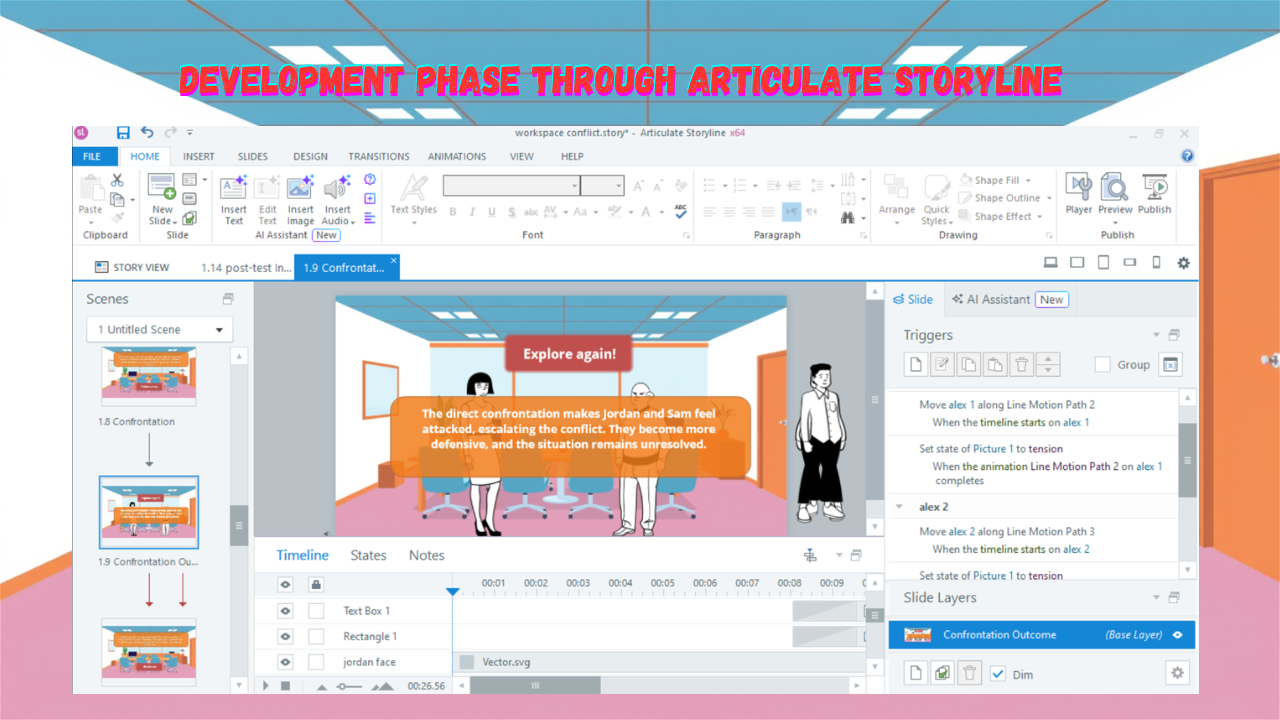Create a new trigger in the Triggers panel
This screenshot has width=1280, height=720.
[x=915, y=365]
